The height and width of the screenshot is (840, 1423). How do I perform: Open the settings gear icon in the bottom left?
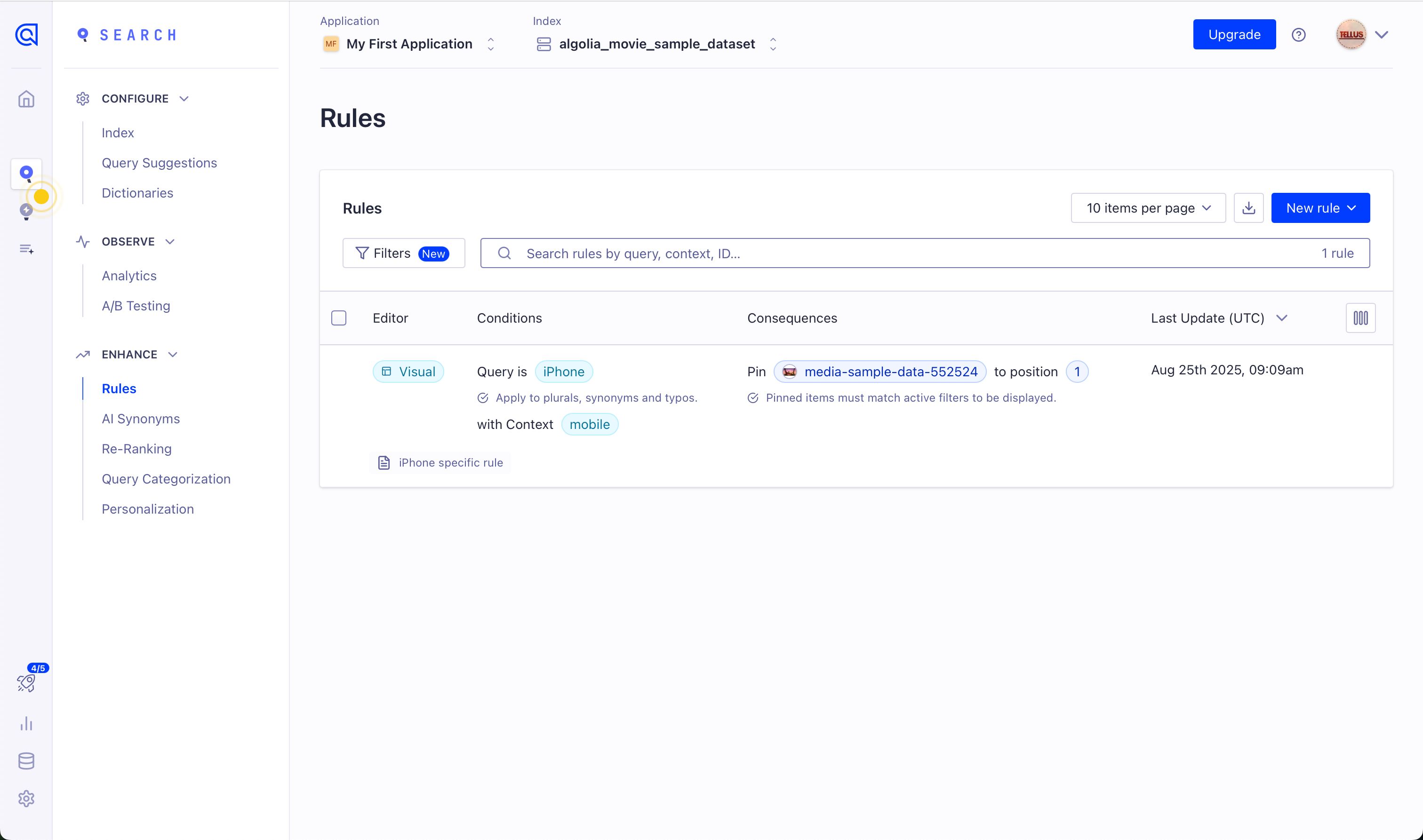[x=26, y=799]
